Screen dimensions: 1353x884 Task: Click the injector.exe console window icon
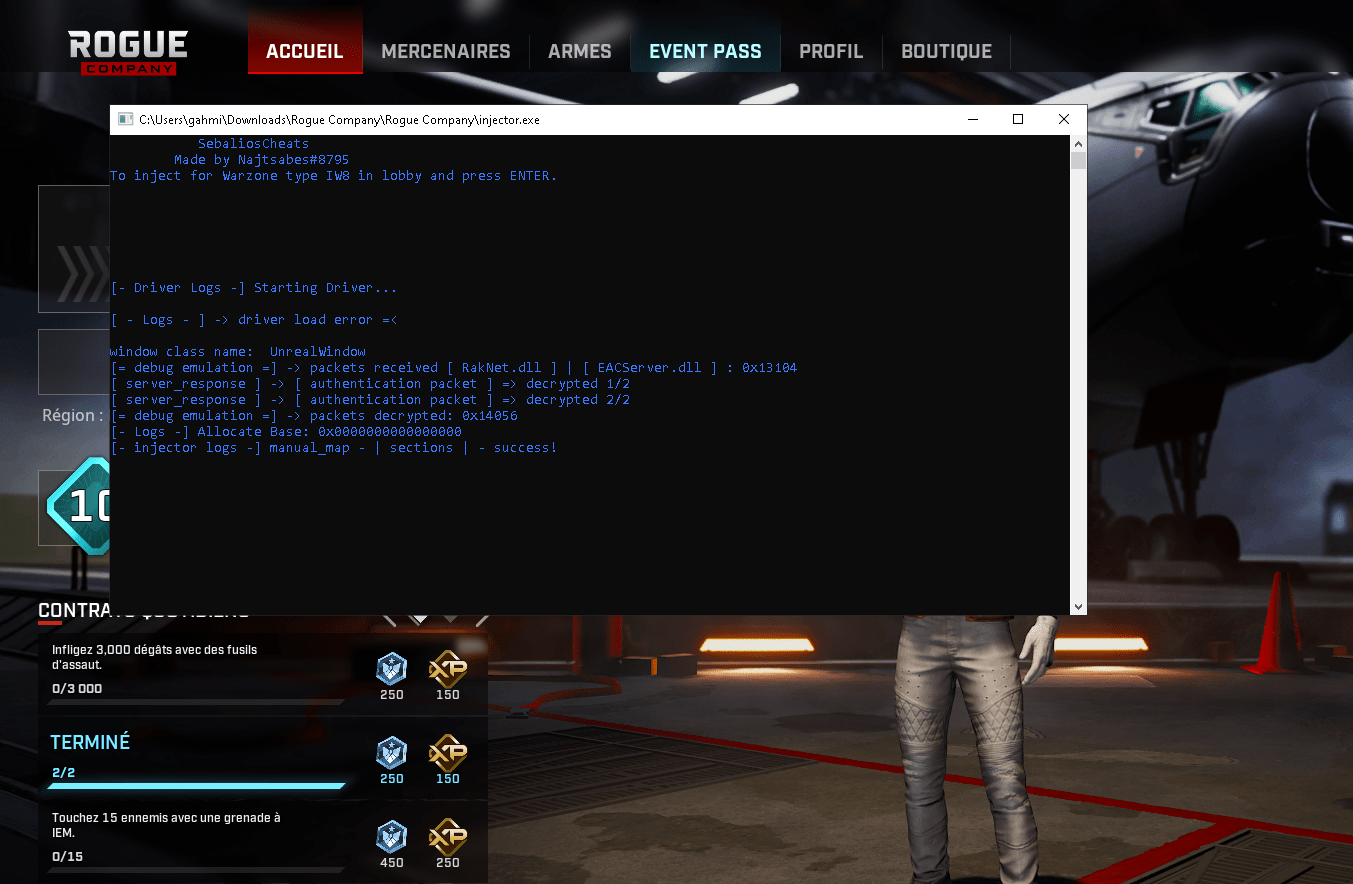click(x=125, y=119)
